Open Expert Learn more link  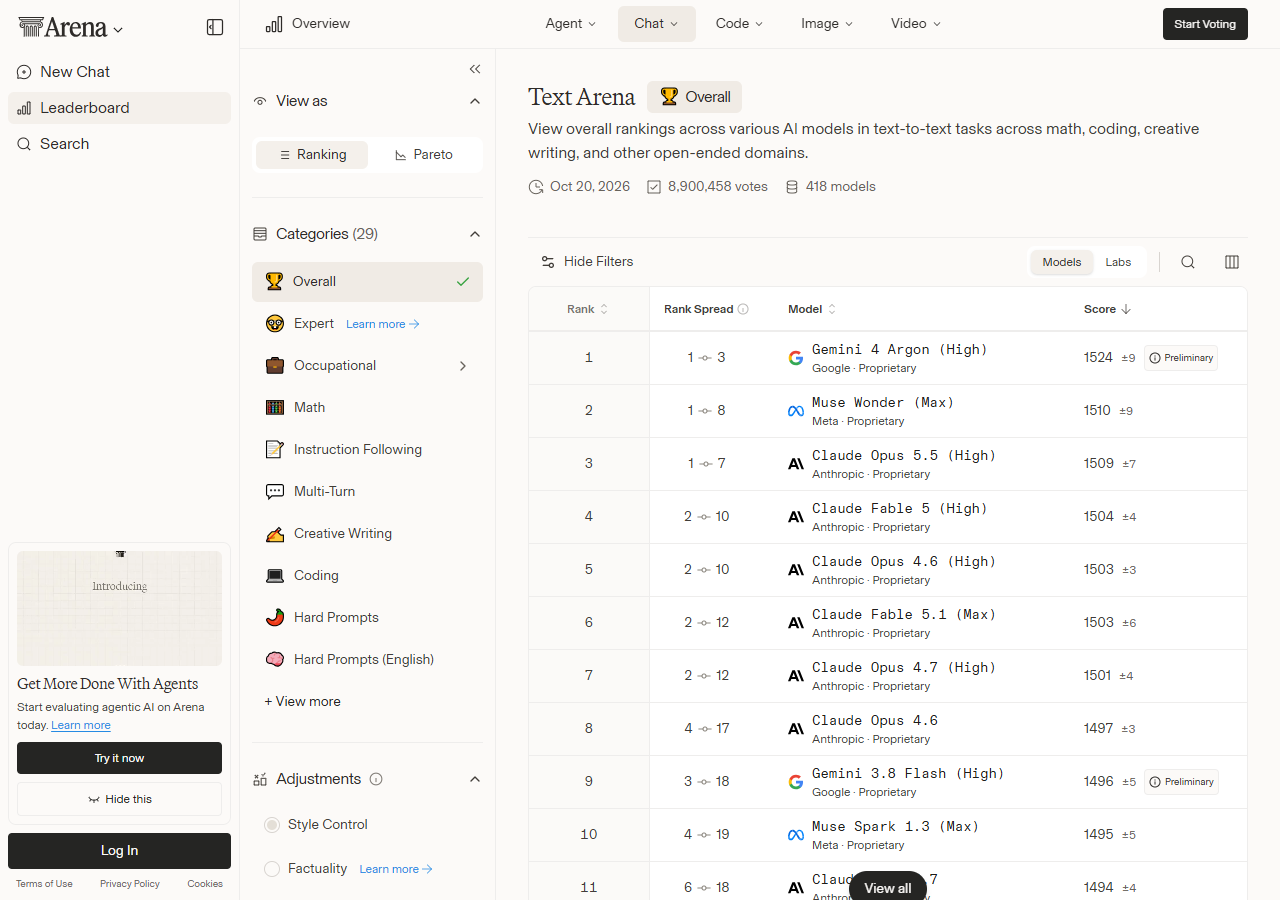(383, 324)
